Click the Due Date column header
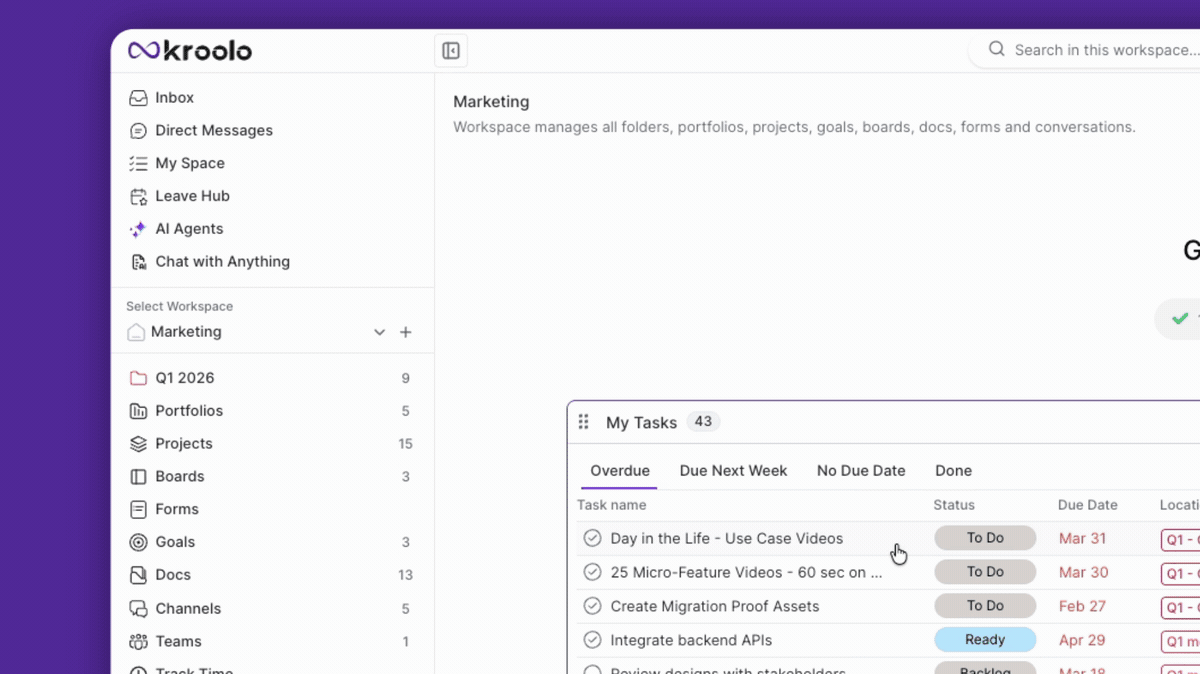1200x674 pixels. coord(1088,505)
